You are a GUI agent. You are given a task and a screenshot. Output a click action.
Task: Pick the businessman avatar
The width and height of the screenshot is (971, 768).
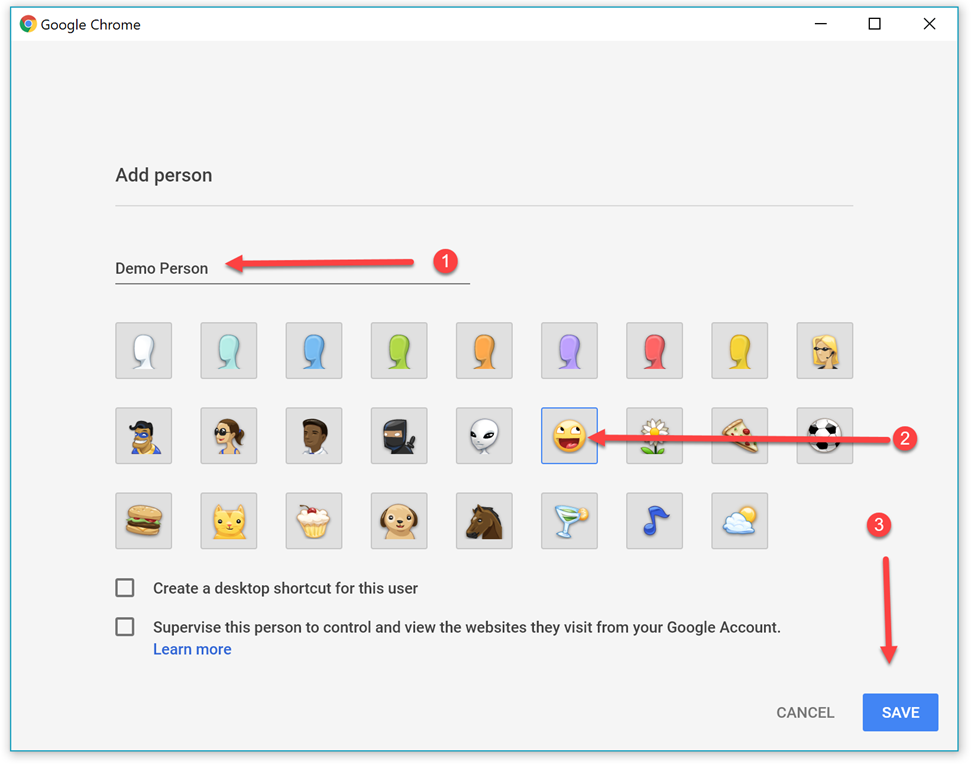click(x=314, y=435)
